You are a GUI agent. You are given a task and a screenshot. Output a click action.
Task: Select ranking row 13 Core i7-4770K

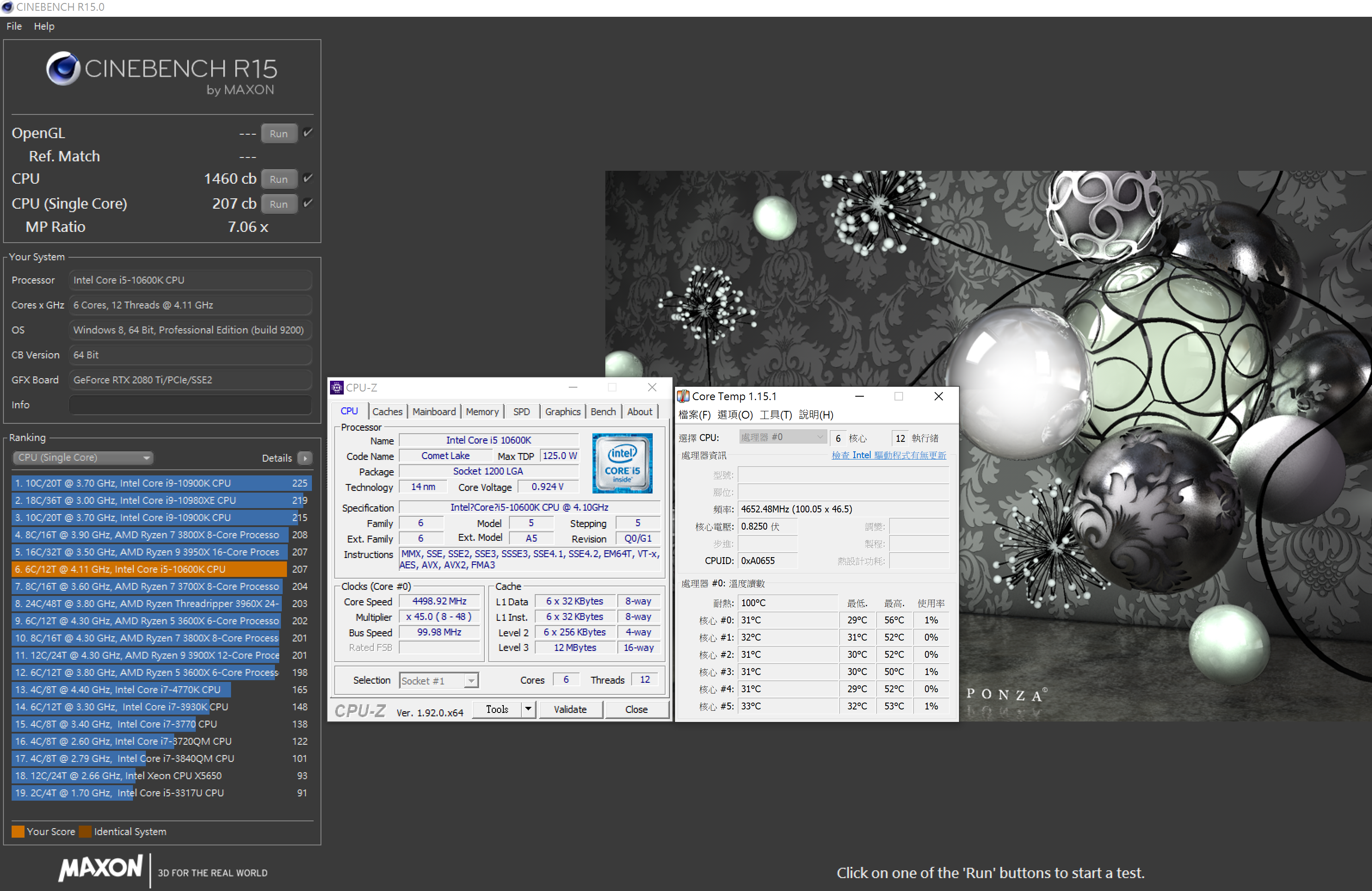161,689
